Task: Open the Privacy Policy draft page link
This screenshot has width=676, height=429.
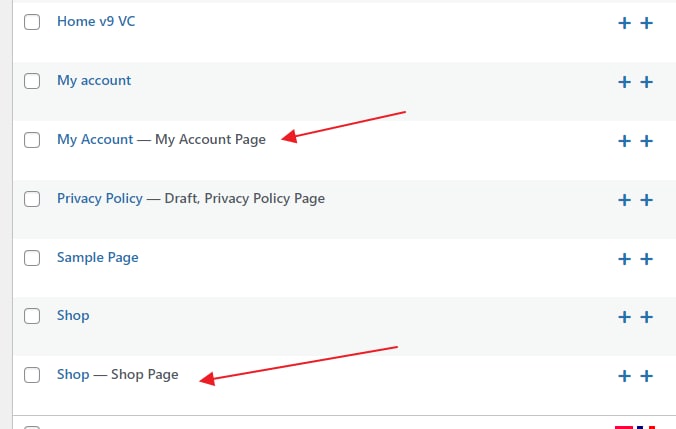Action: [x=100, y=199]
